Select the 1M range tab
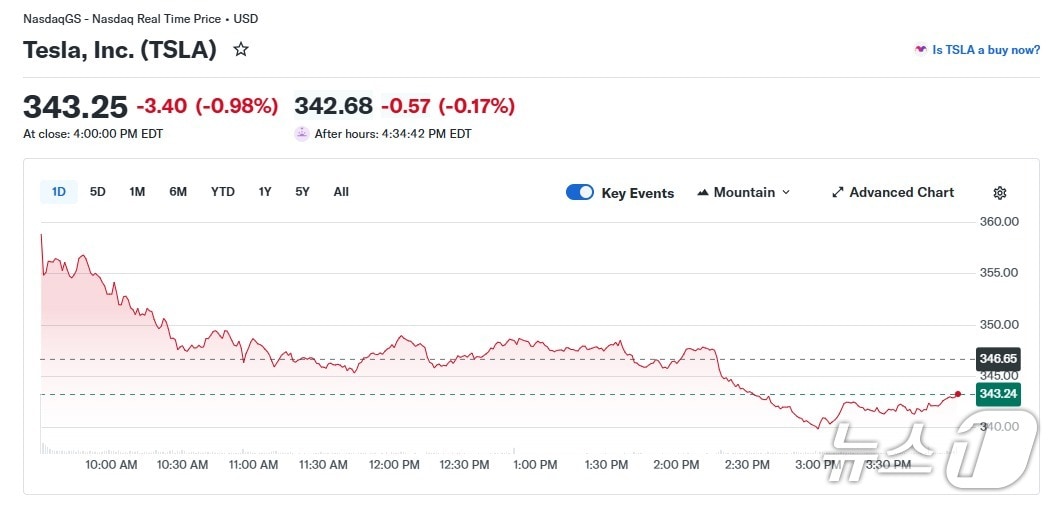 click(137, 192)
